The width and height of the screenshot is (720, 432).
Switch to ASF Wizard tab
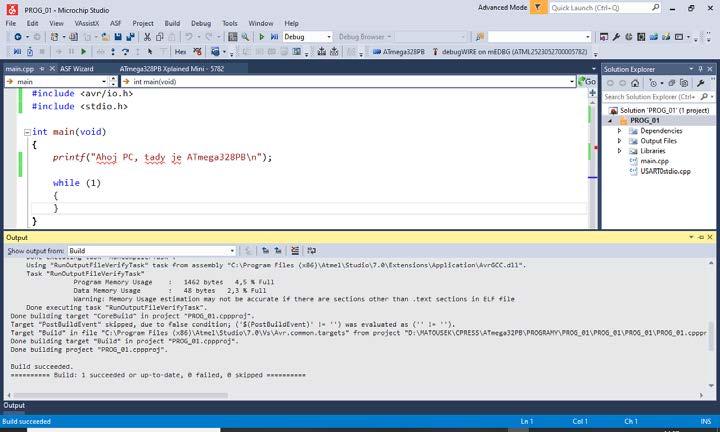pyautogui.click(x=77, y=69)
